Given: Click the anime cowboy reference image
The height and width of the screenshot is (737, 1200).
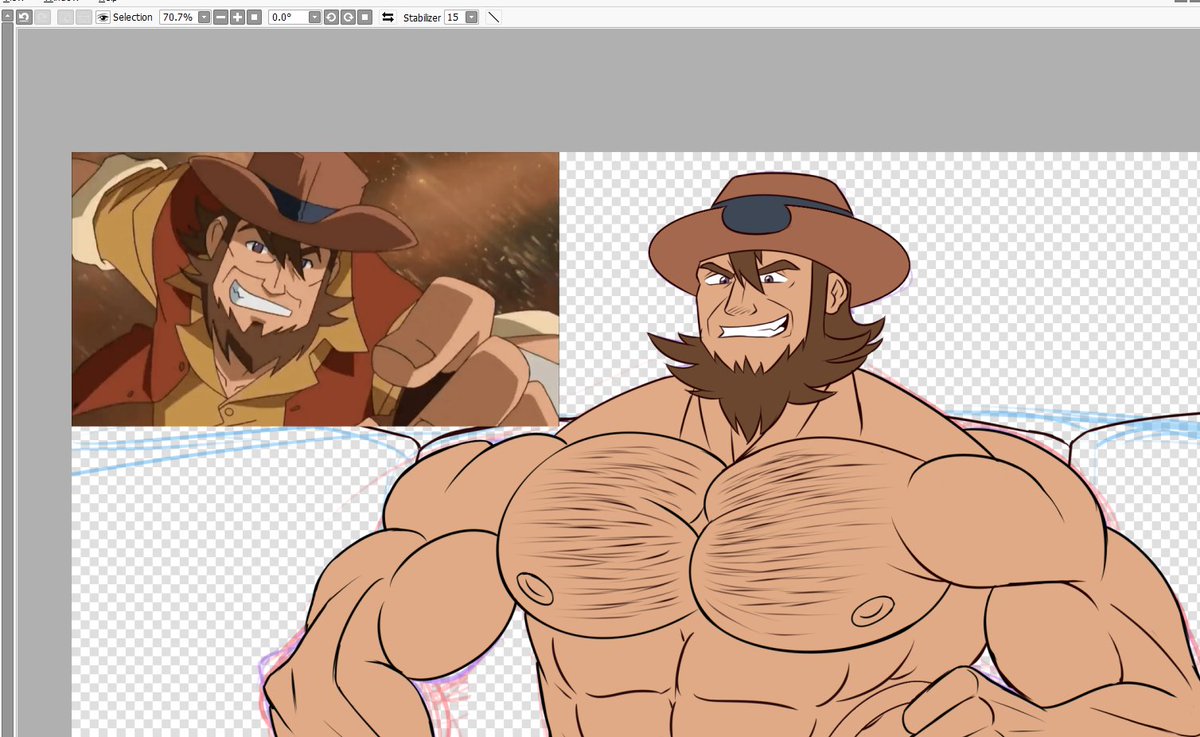Looking at the screenshot, I should tap(315, 289).
